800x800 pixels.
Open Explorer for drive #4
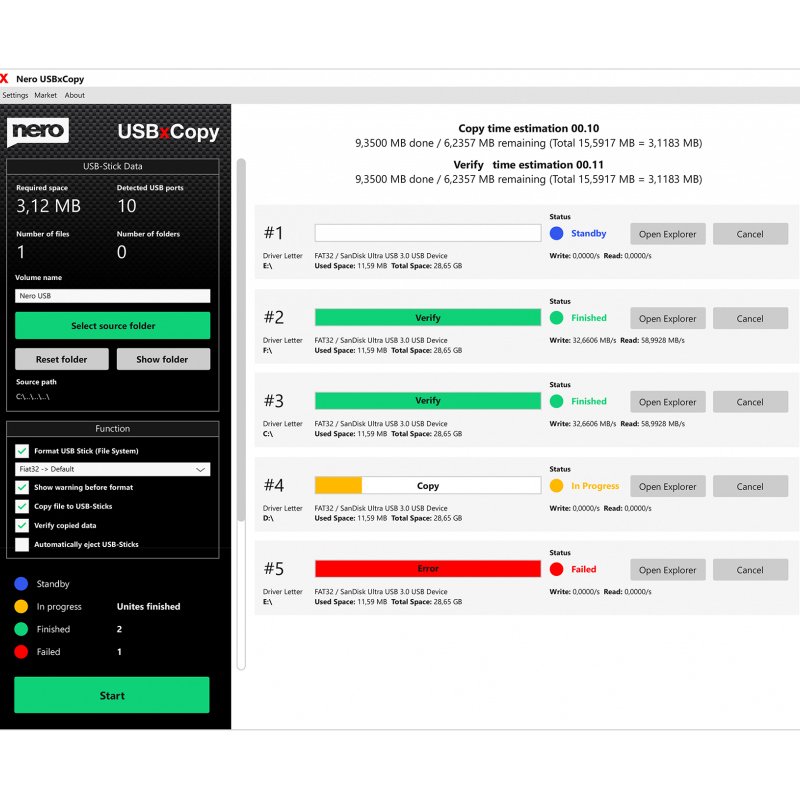click(x=667, y=486)
